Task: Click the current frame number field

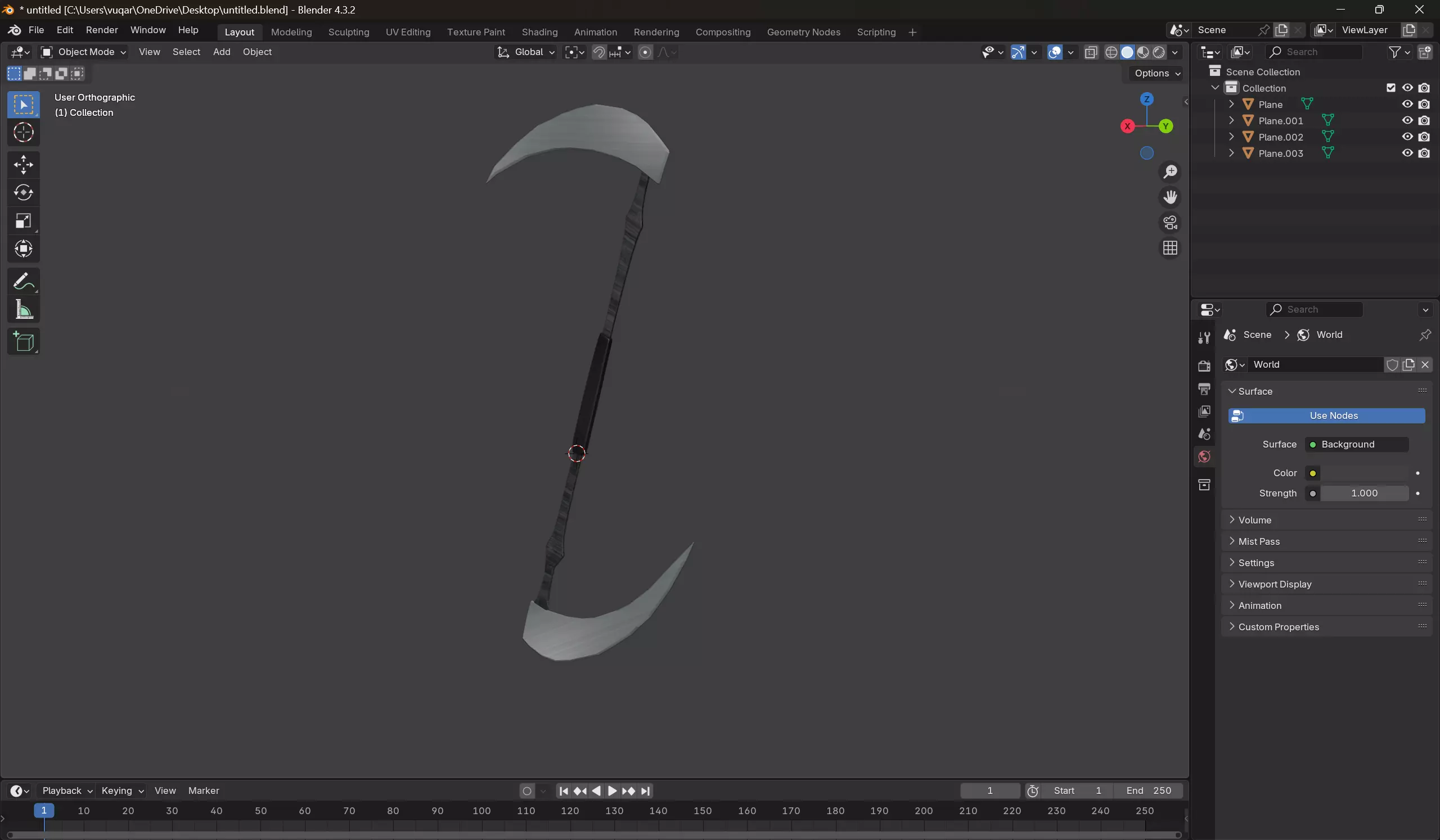Action: pos(989,791)
